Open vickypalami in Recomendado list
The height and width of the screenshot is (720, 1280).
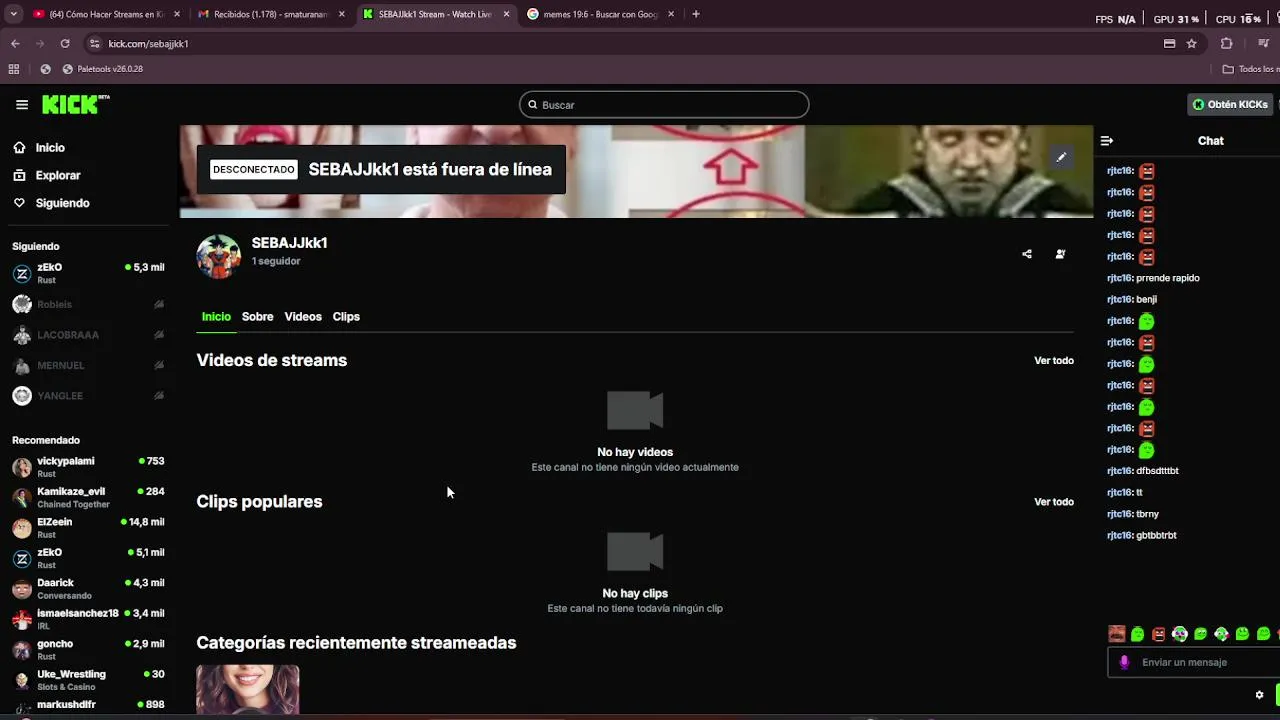[88, 467]
